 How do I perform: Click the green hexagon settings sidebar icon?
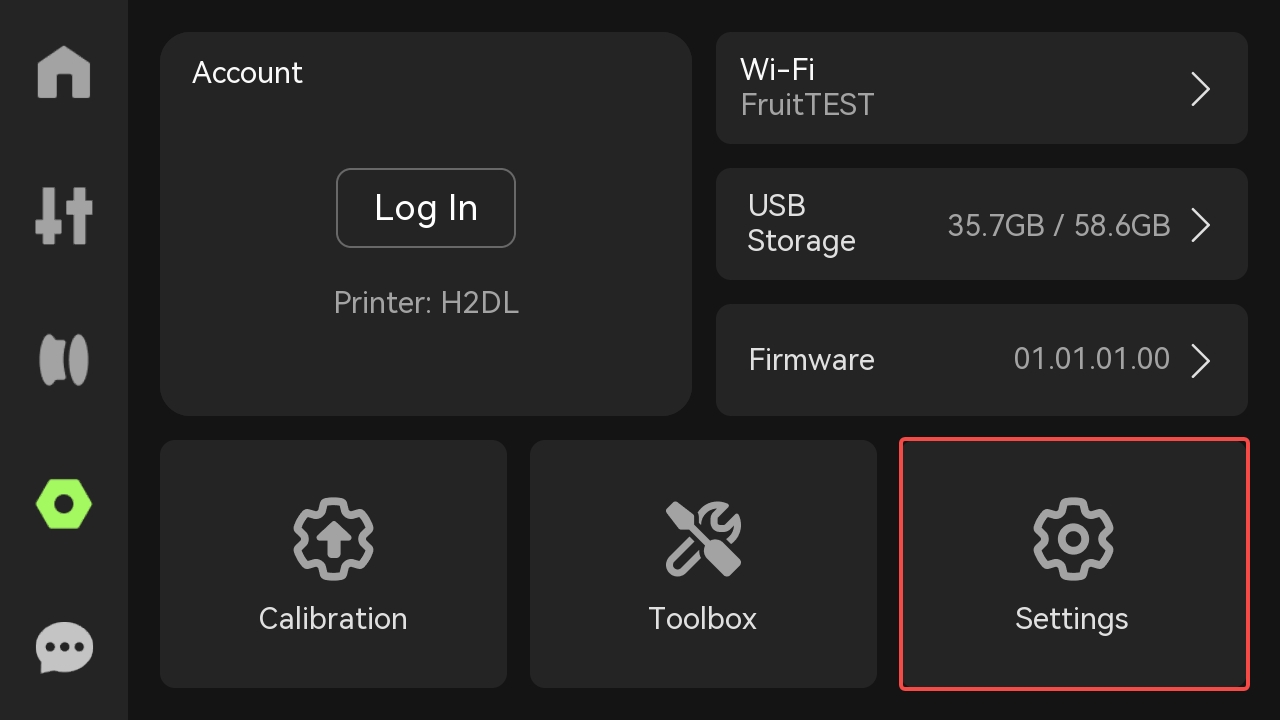click(x=63, y=503)
